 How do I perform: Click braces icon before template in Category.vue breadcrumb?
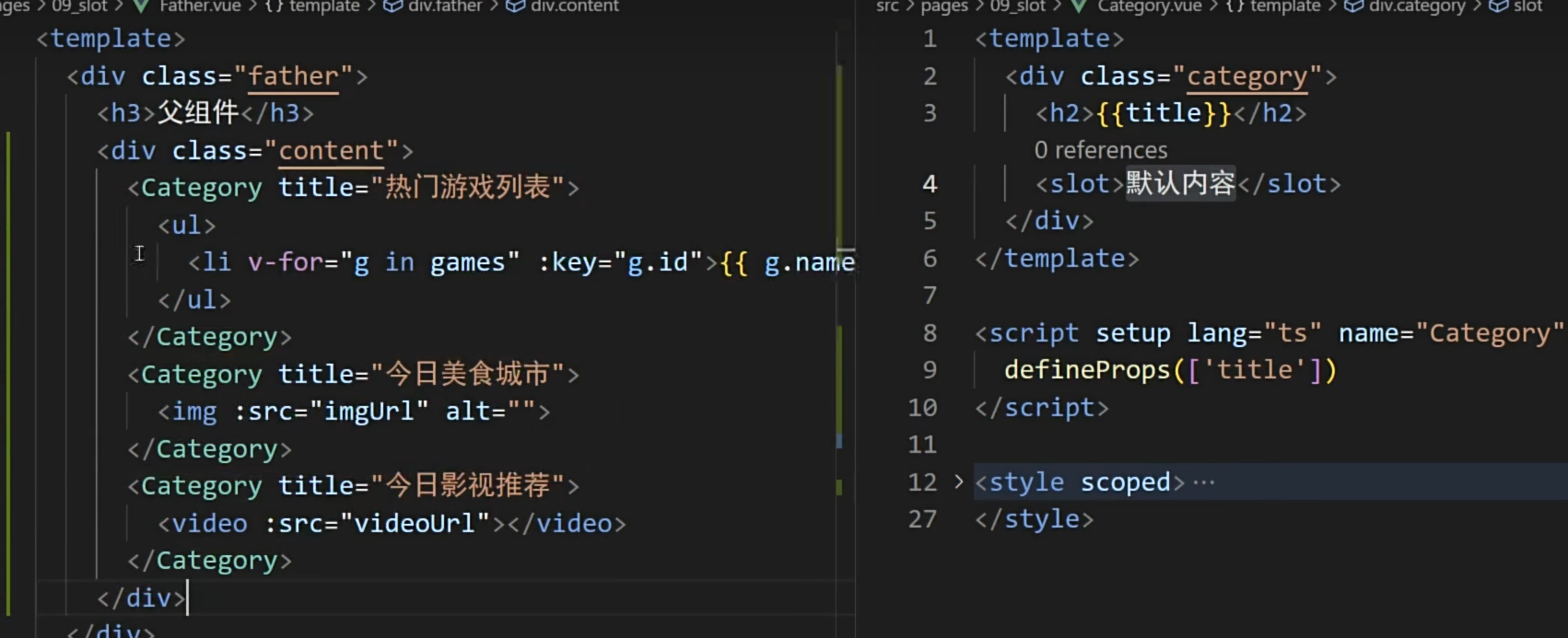(1235, 6)
